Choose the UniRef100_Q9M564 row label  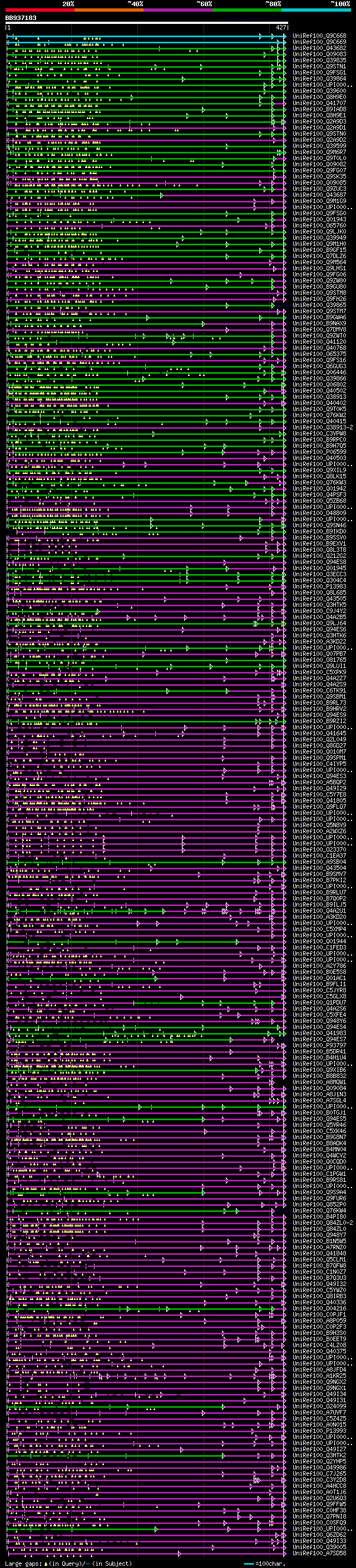point(319,263)
